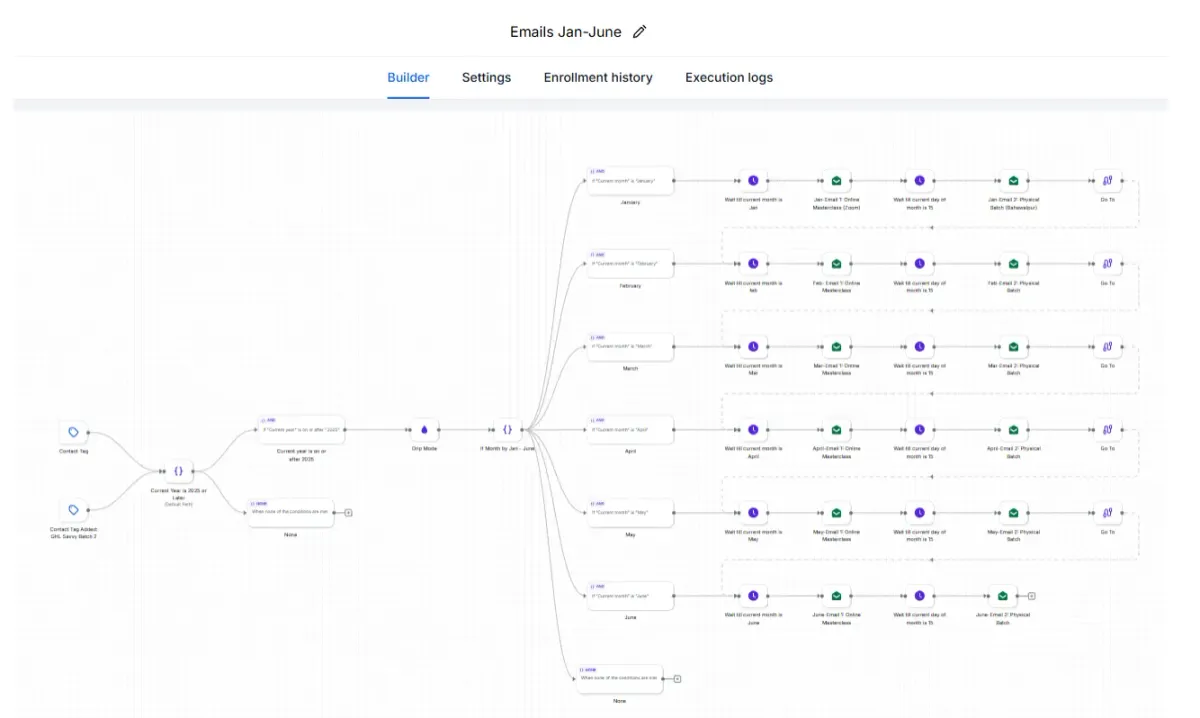Select the January branch condition box
Image resolution: width=1200 pixels, height=718 pixels.
pos(630,181)
